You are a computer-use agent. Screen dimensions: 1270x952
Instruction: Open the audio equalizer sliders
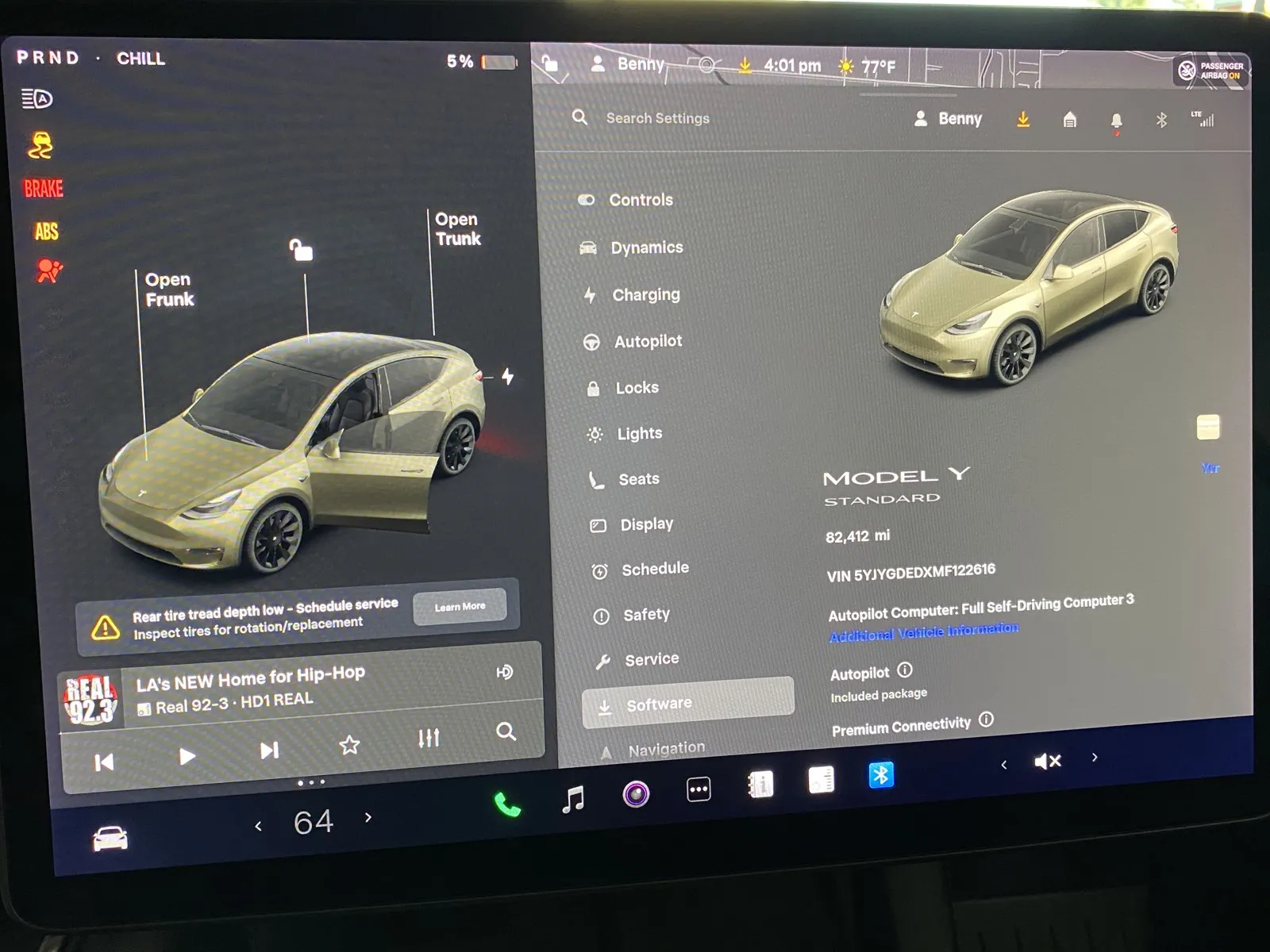tap(428, 738)
